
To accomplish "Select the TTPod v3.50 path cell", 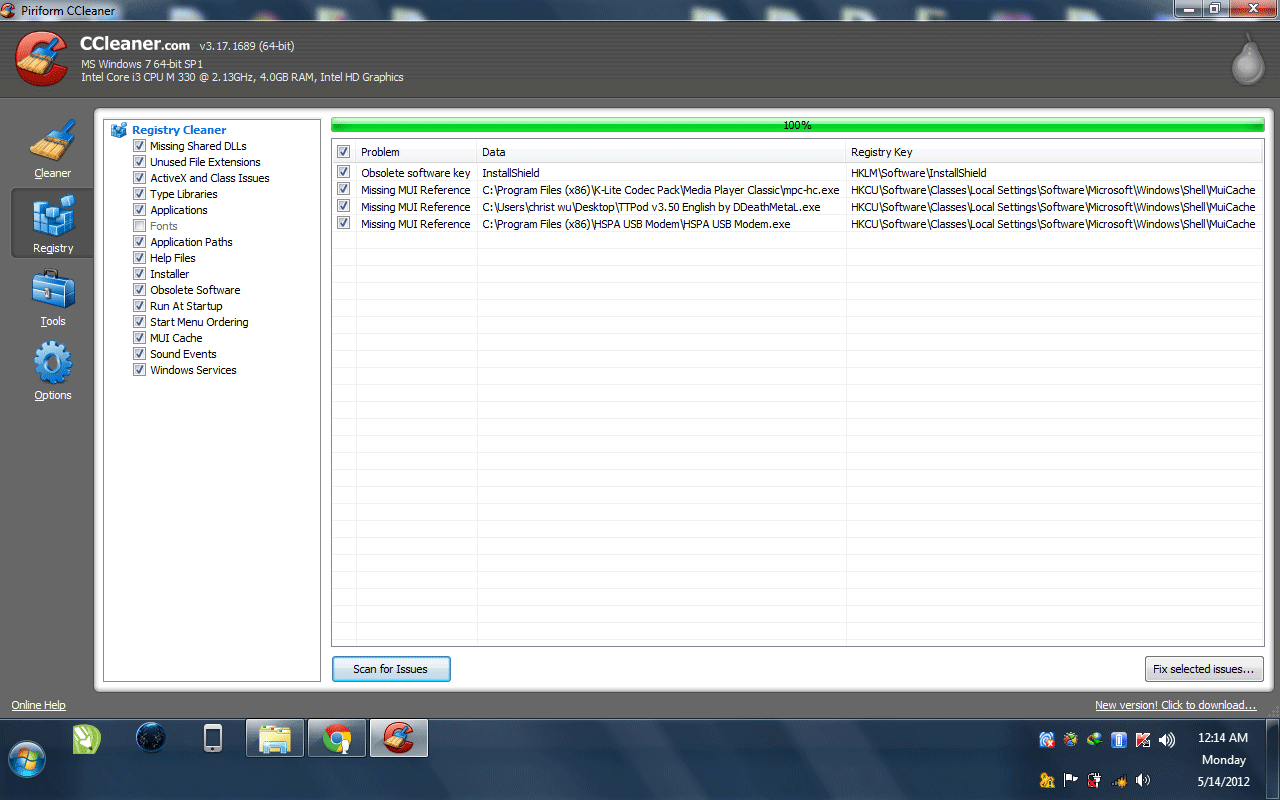I will [x=661, y=207].
